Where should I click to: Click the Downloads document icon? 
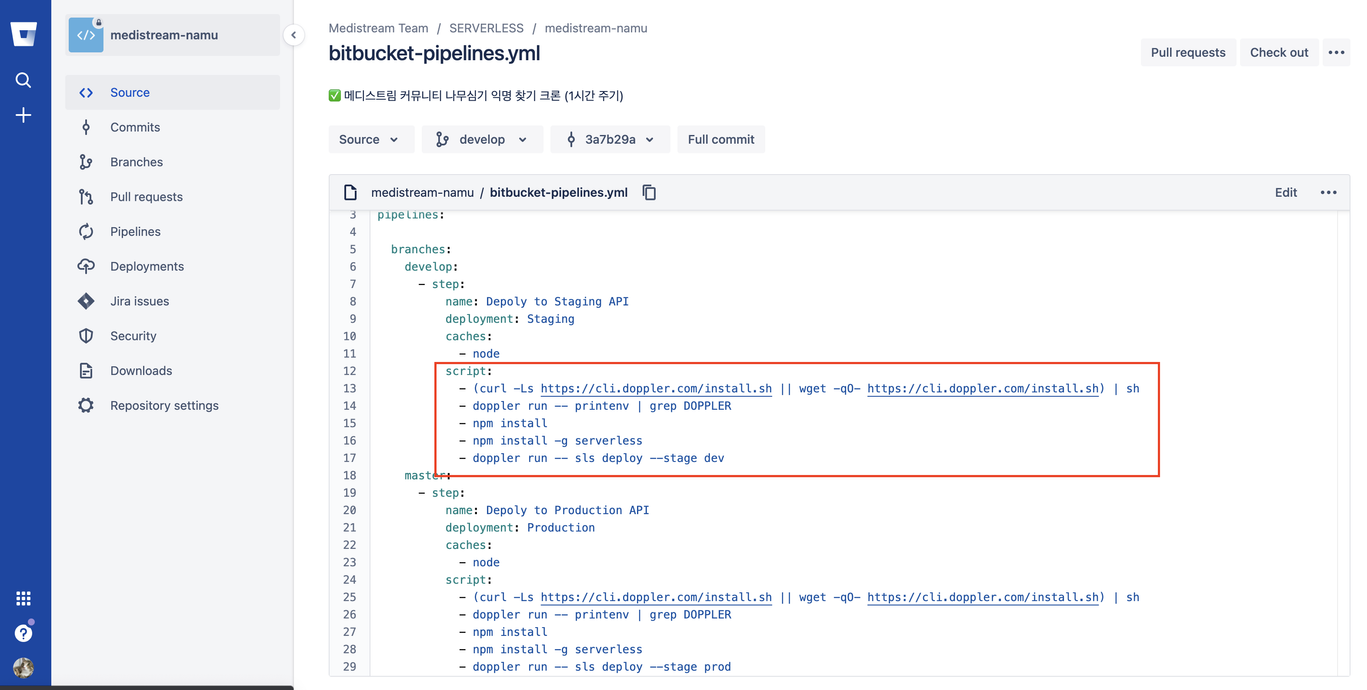[x=86, y=371]
